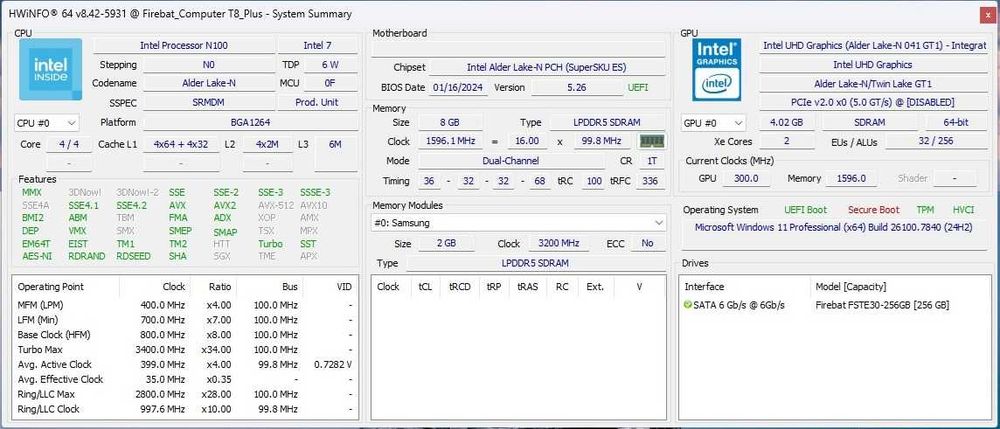The width and height of the screenshot is (1000, 429).
Task: Click the TPM indicator
Action: (925, 210)
